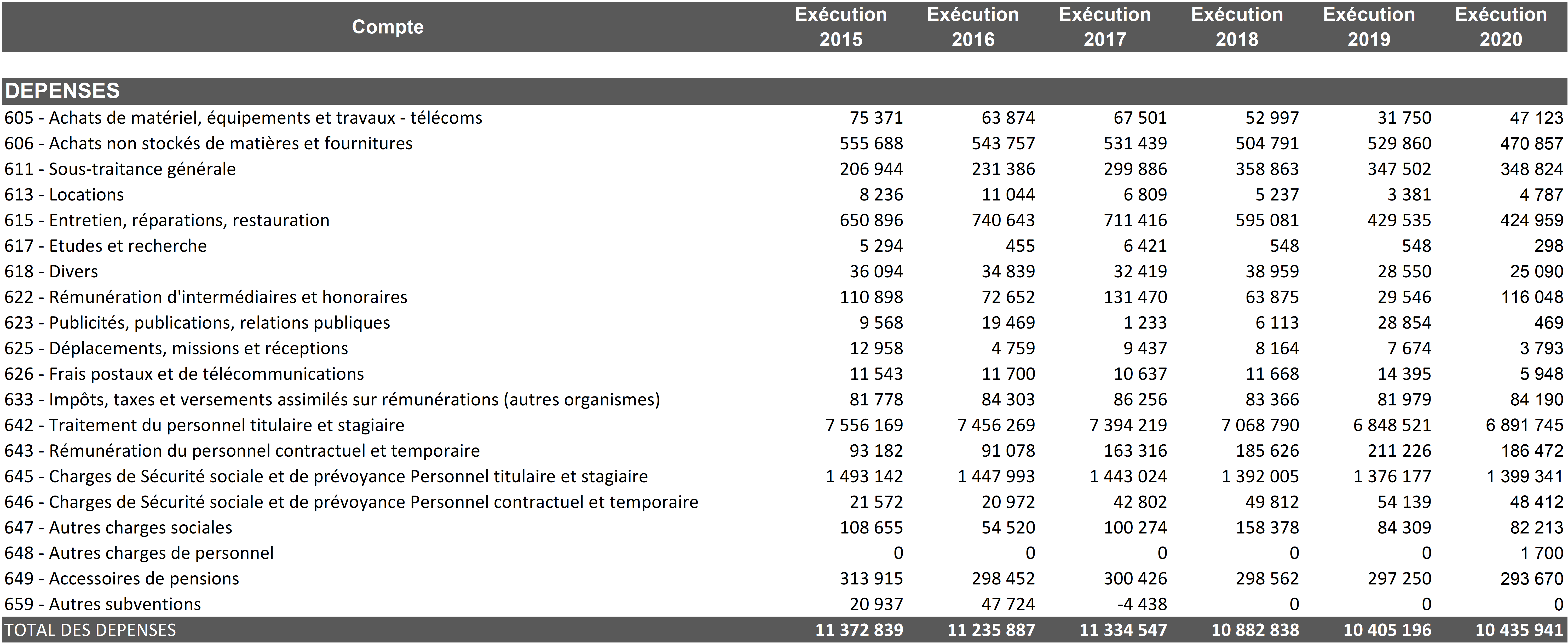Select the Exécution 2019 column header
Image resolution: width=1568 pixels, height=643 pixels.
(1369, 27)
